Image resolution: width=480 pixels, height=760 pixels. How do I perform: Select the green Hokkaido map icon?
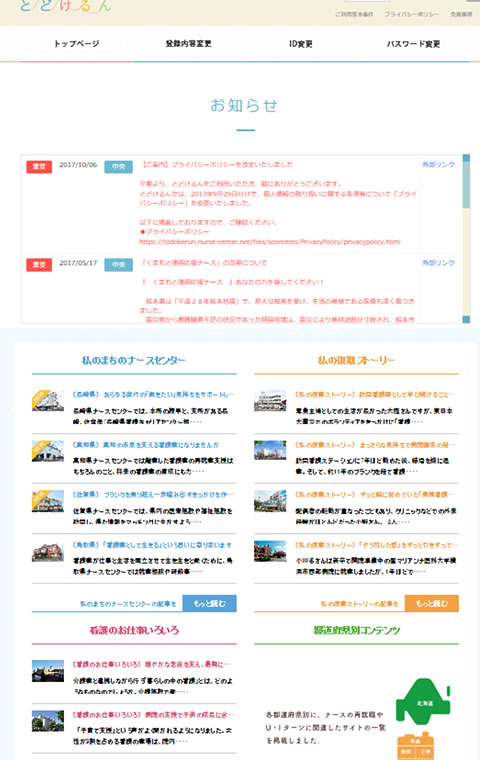pos(423,701)
